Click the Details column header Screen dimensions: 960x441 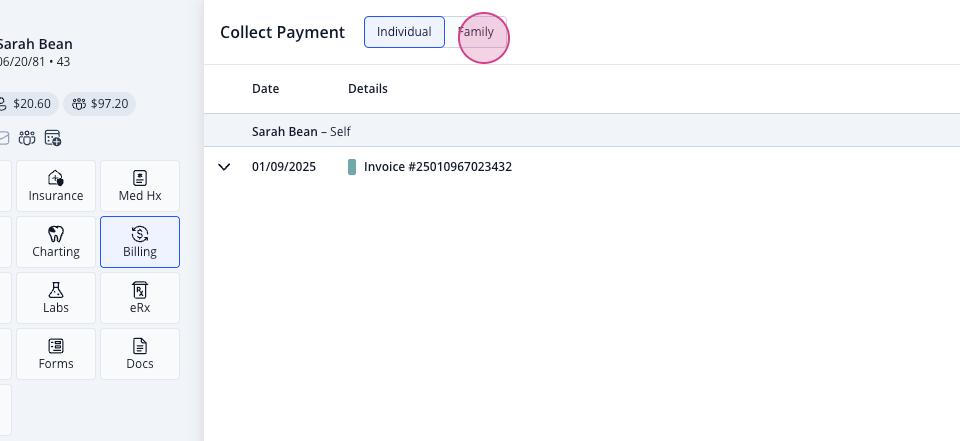click(x=368, y=89)
